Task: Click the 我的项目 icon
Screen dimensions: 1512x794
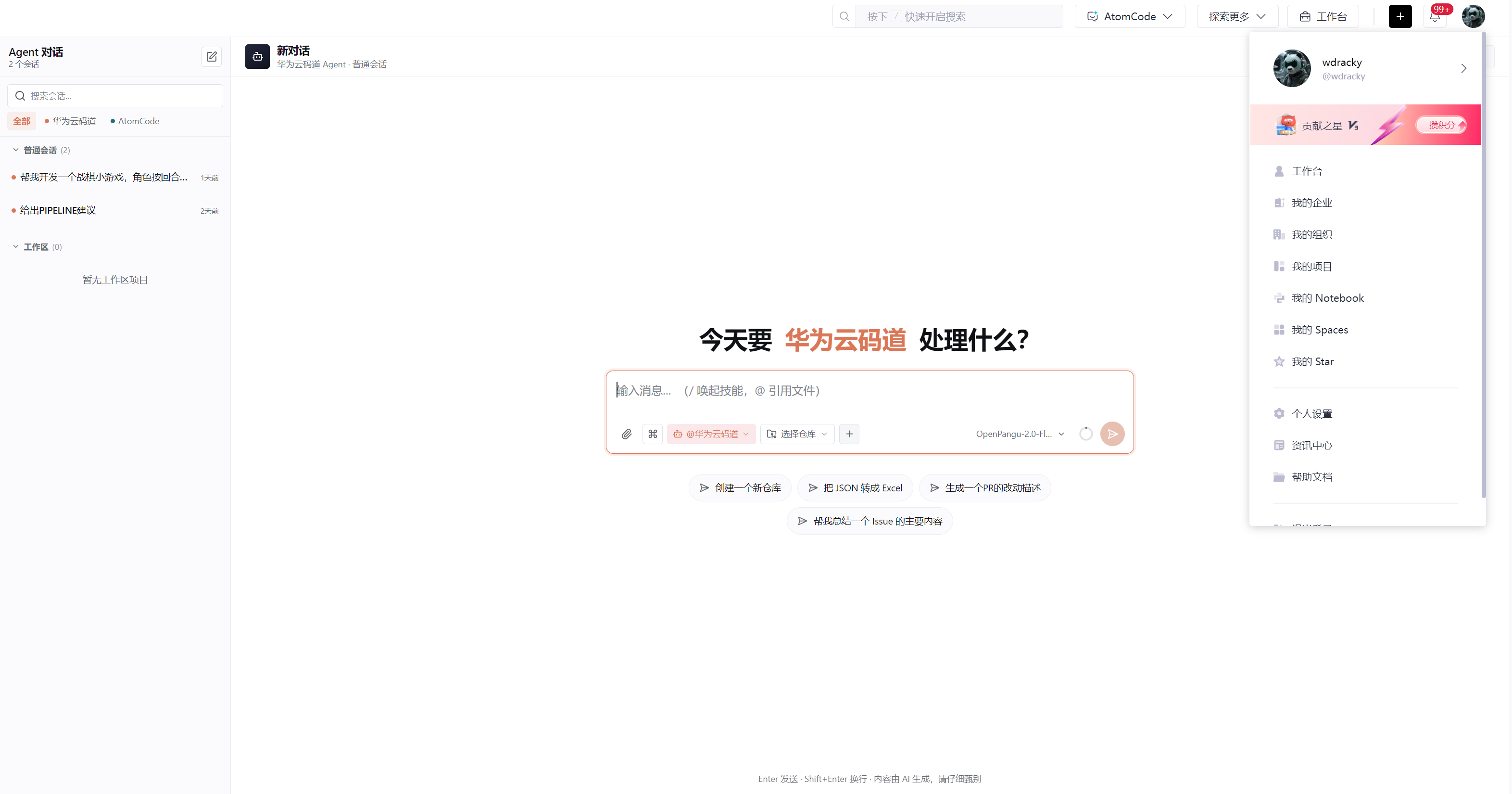Action: coord(1278,266)
